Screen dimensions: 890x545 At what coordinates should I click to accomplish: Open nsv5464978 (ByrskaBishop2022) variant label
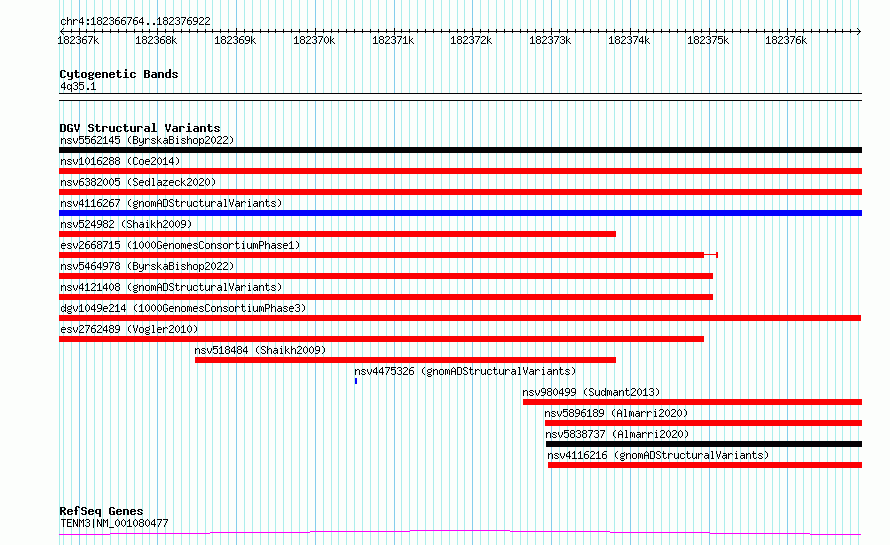click(x=147, y=266)
